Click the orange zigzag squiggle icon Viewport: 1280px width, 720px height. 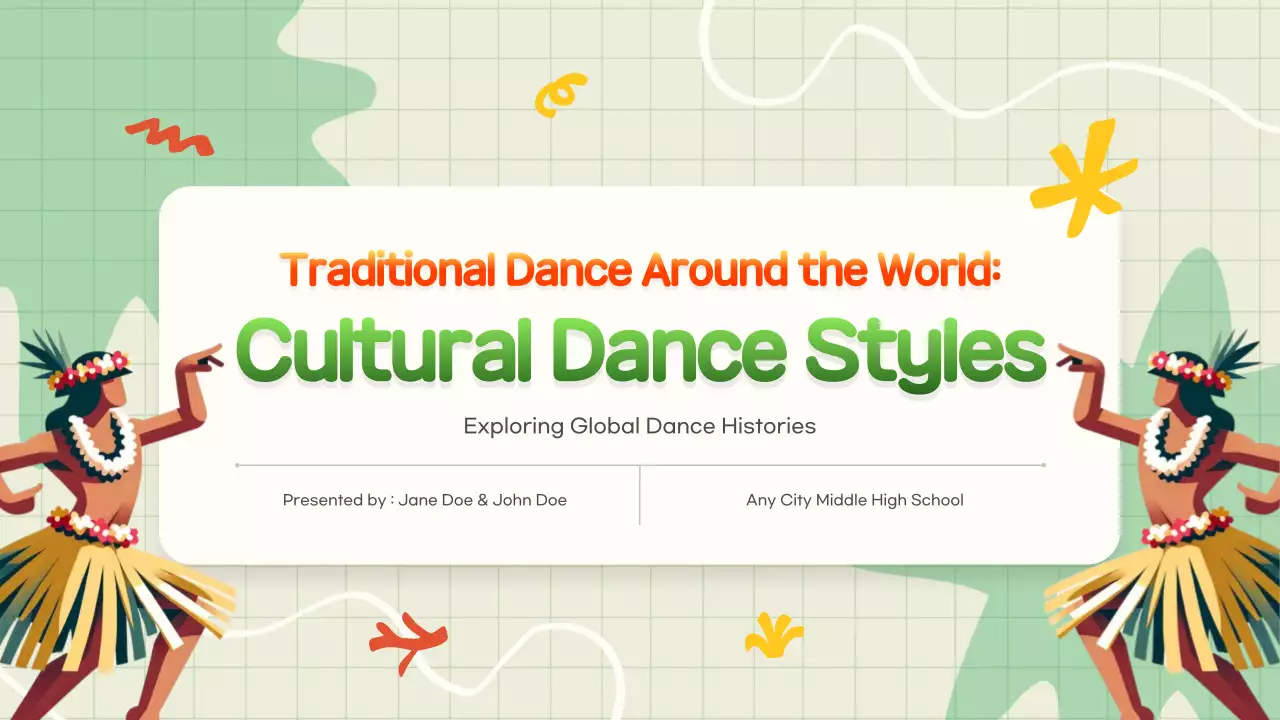coord(170,137)
